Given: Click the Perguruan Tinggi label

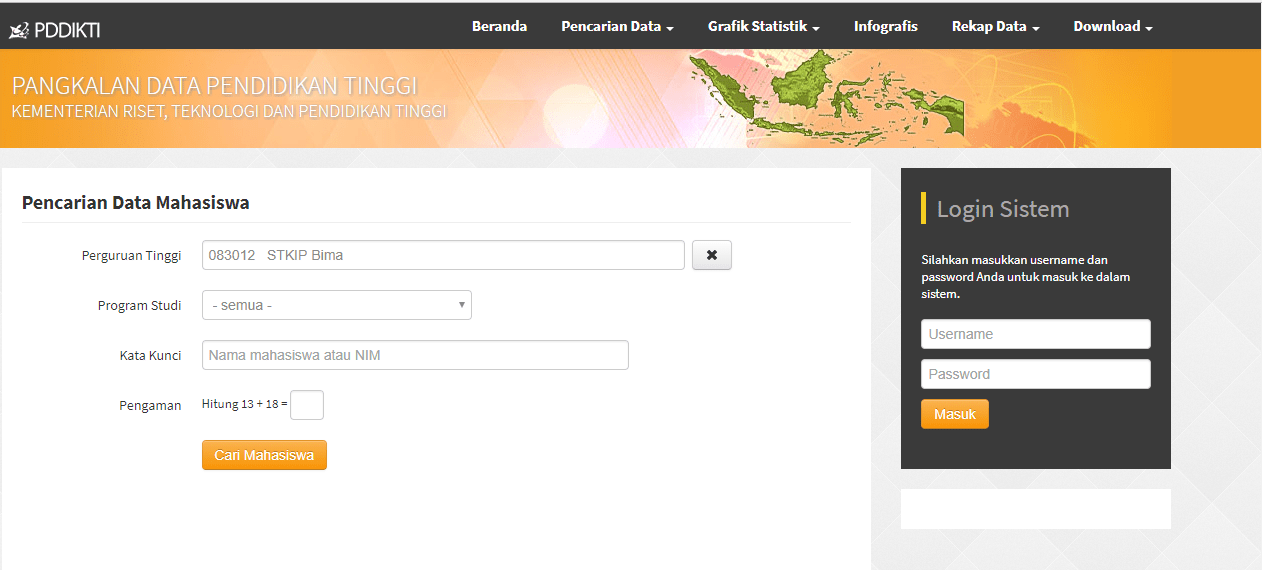Looking at the screenshot, I should point(132,255).
